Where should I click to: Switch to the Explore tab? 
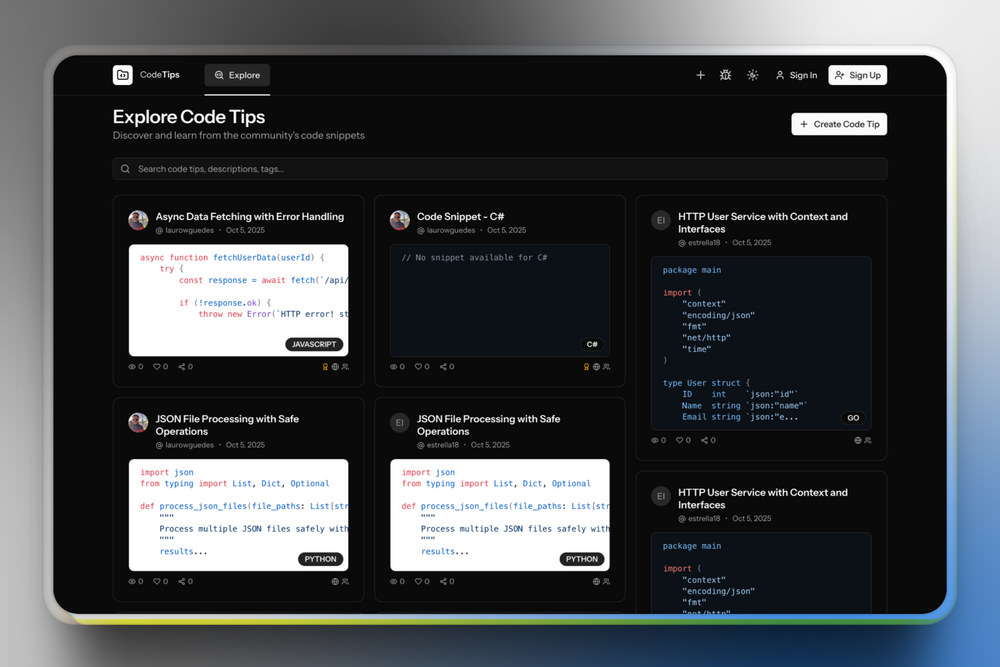click(237, 75)
